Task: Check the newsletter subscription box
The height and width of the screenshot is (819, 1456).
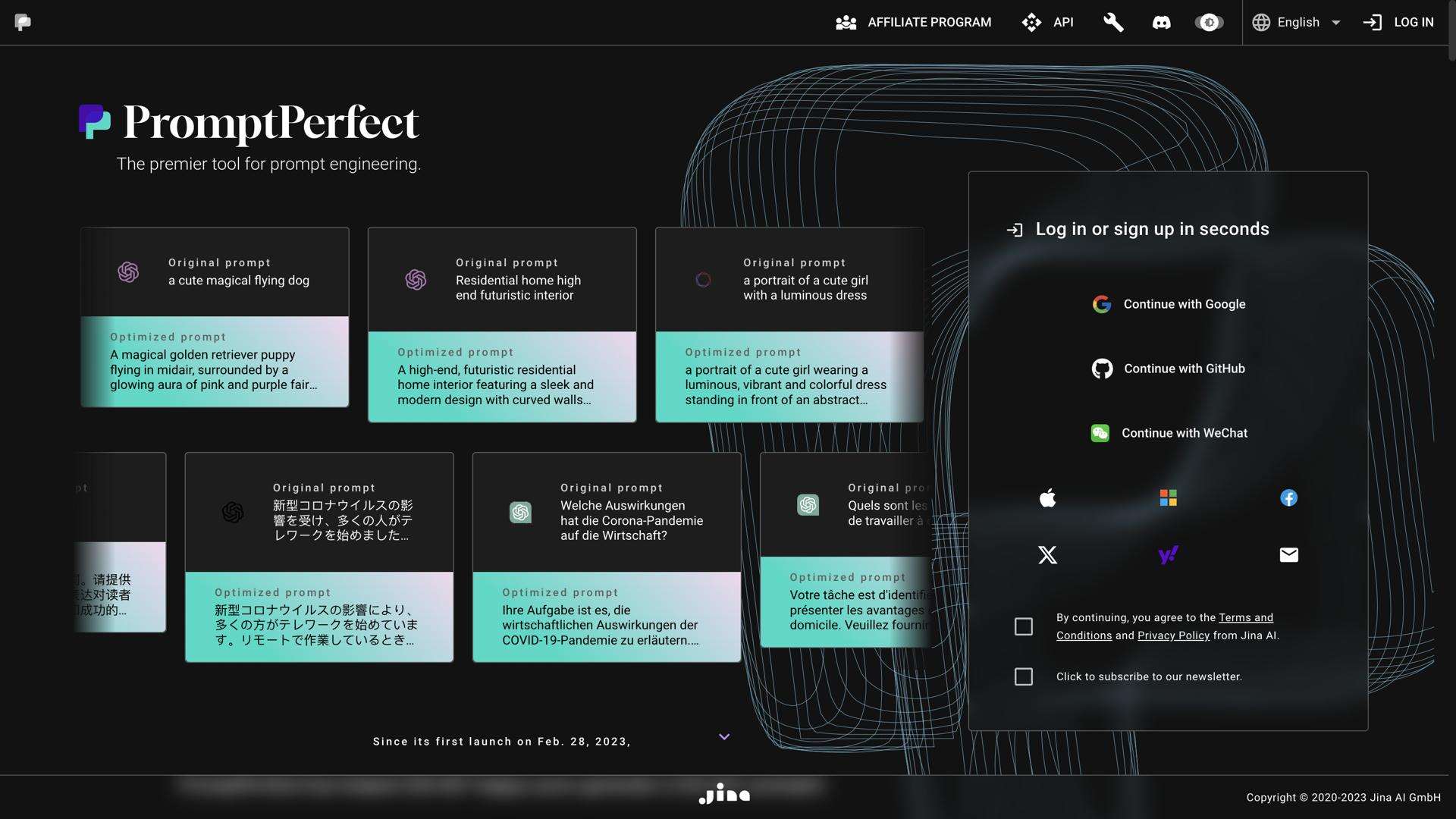Action: (x=1023, y=676)
